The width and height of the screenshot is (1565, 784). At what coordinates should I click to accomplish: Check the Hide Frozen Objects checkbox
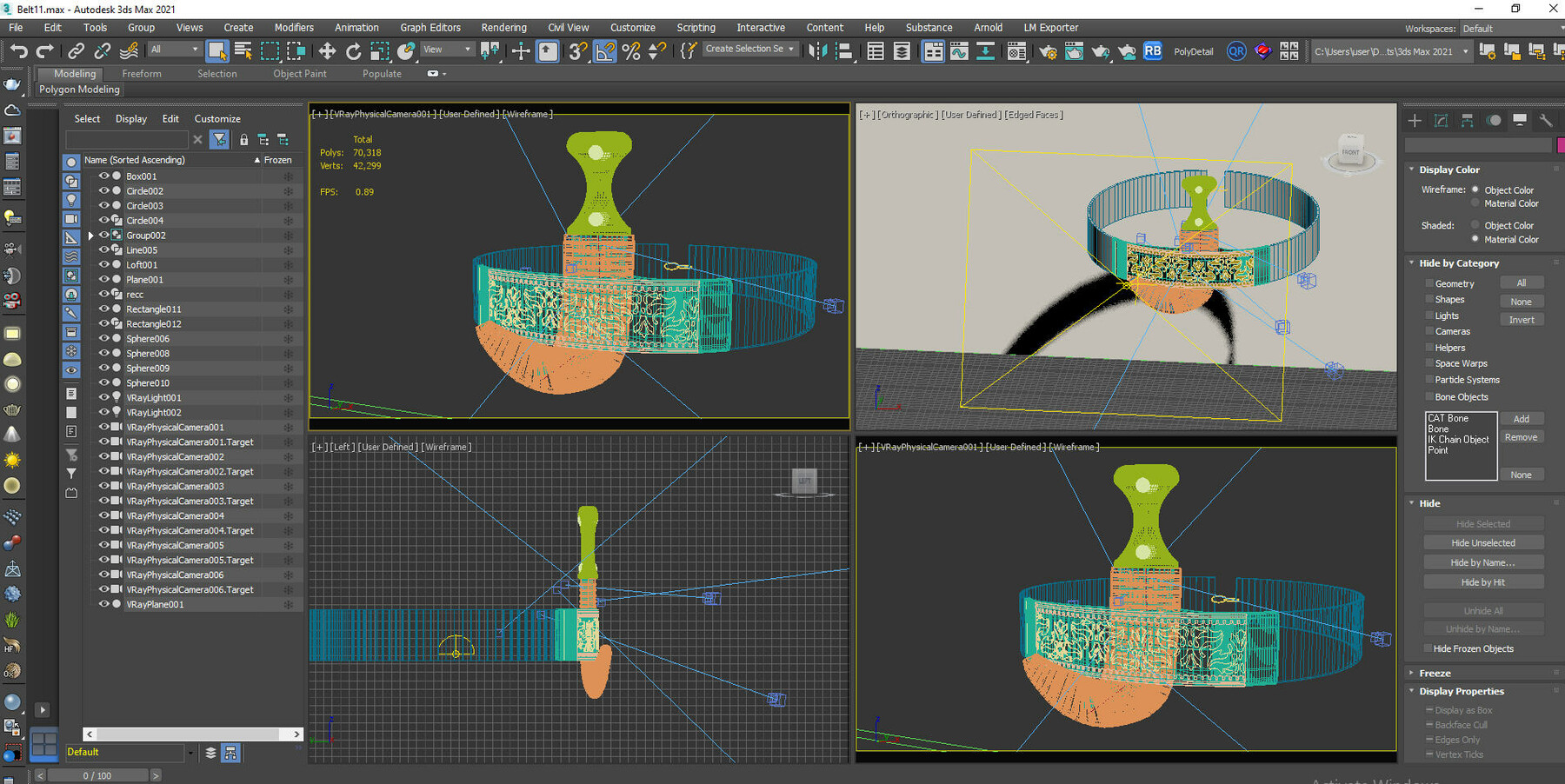click(1428, 648)
